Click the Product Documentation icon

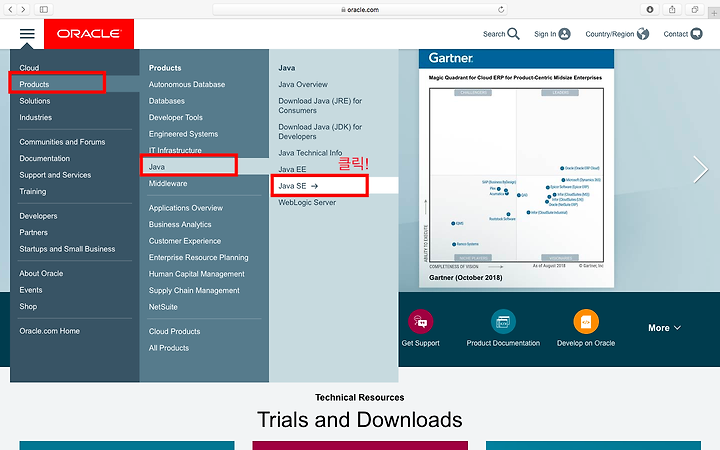pyautogui.click(x=503, y=321)
